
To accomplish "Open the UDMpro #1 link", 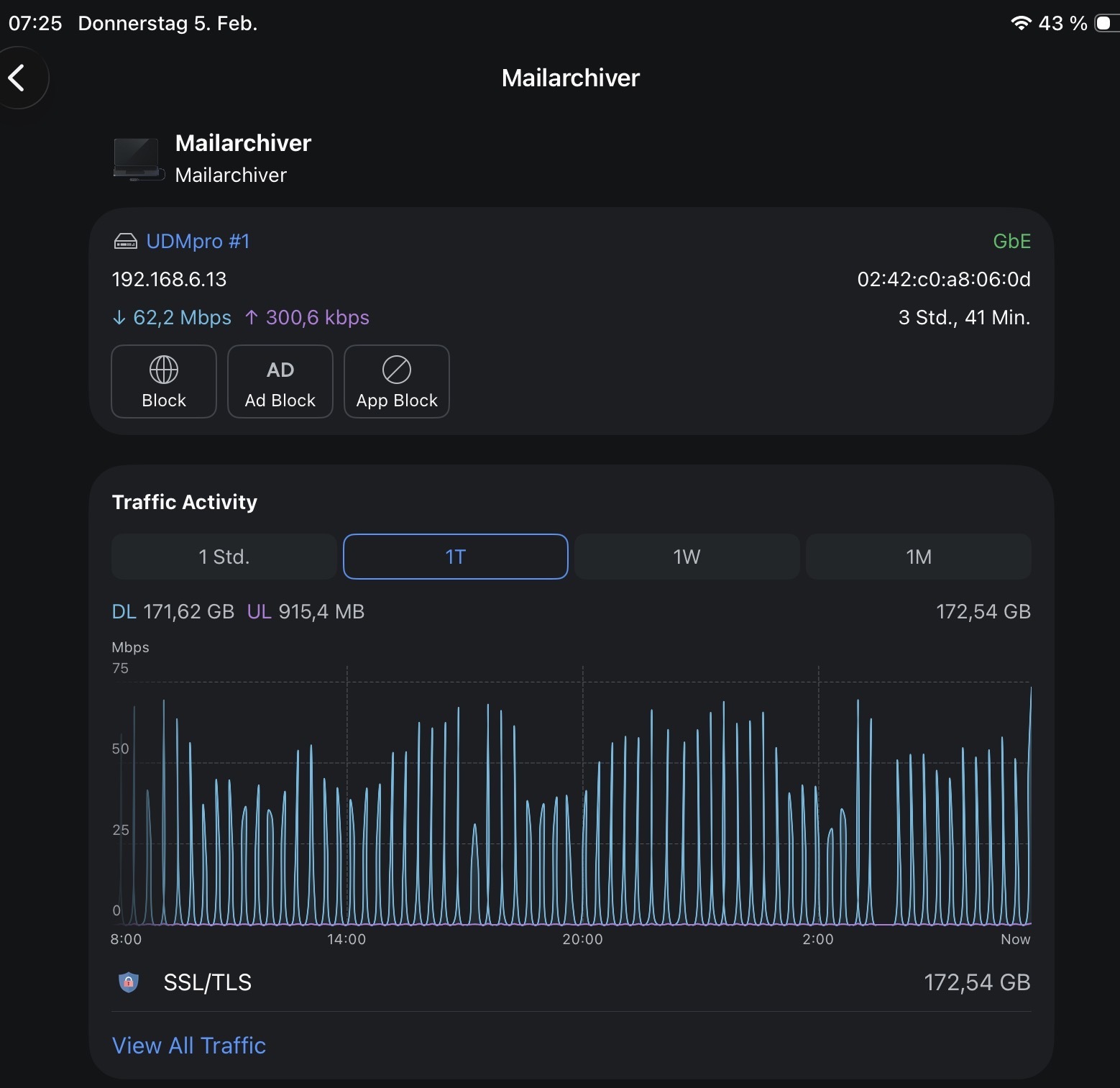I will [x=198, y=242].
